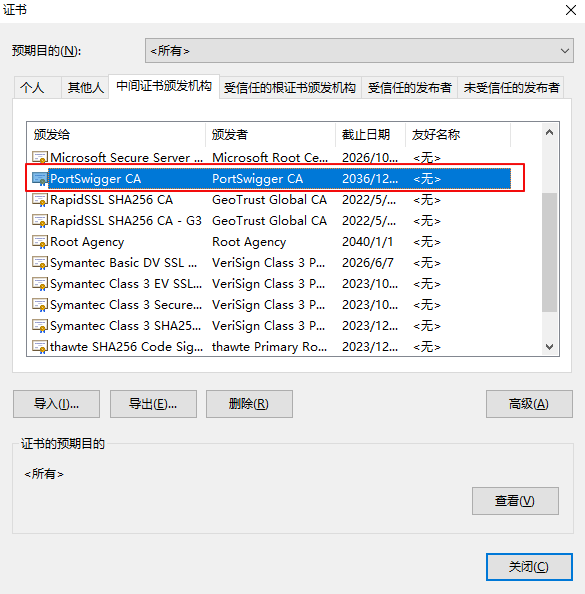Click the Symantec Class 3 EV SSL certificate icon
Image resolution: width=585 pixels, height=594 pixels.
40,284
